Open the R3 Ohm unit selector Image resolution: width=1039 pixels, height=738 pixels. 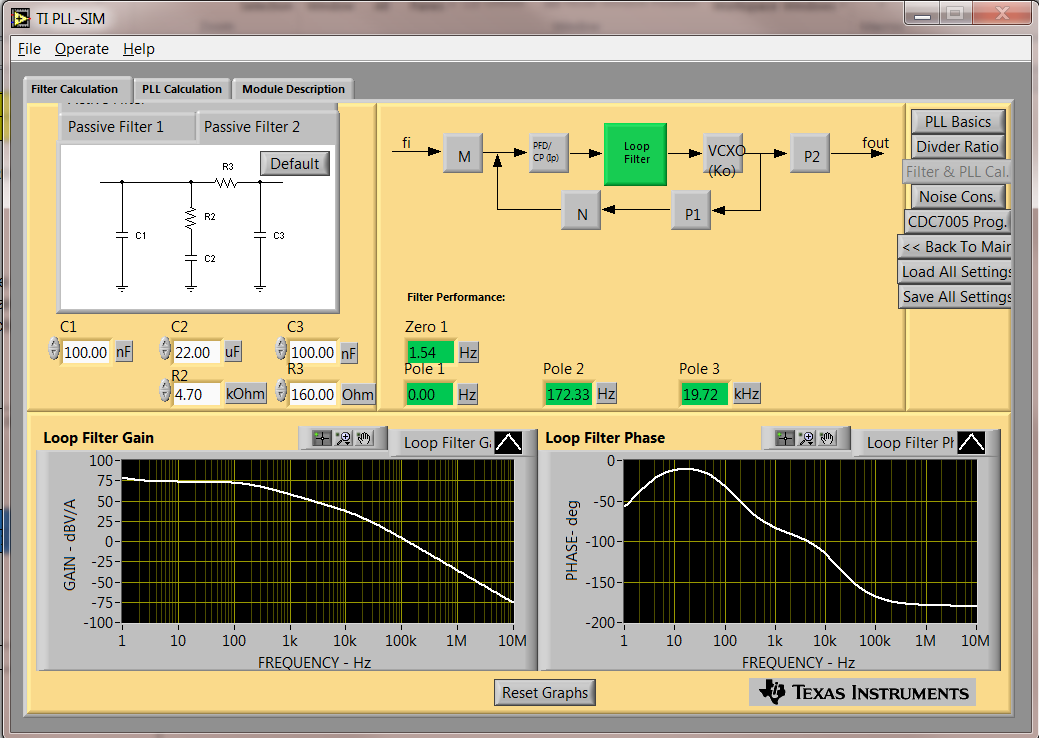click(x=358, y=394)
